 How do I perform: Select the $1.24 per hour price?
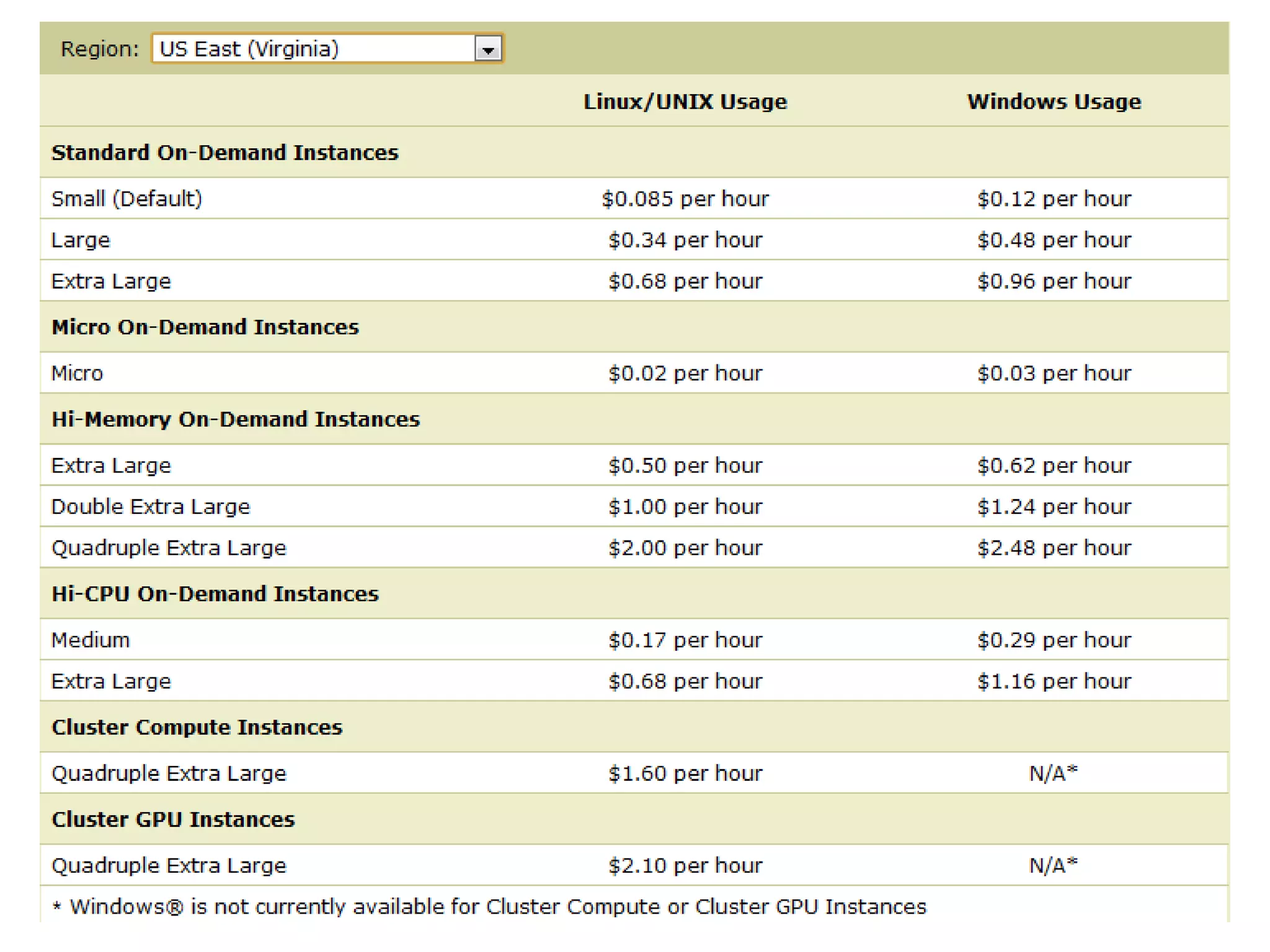[x=1054, y=507]
